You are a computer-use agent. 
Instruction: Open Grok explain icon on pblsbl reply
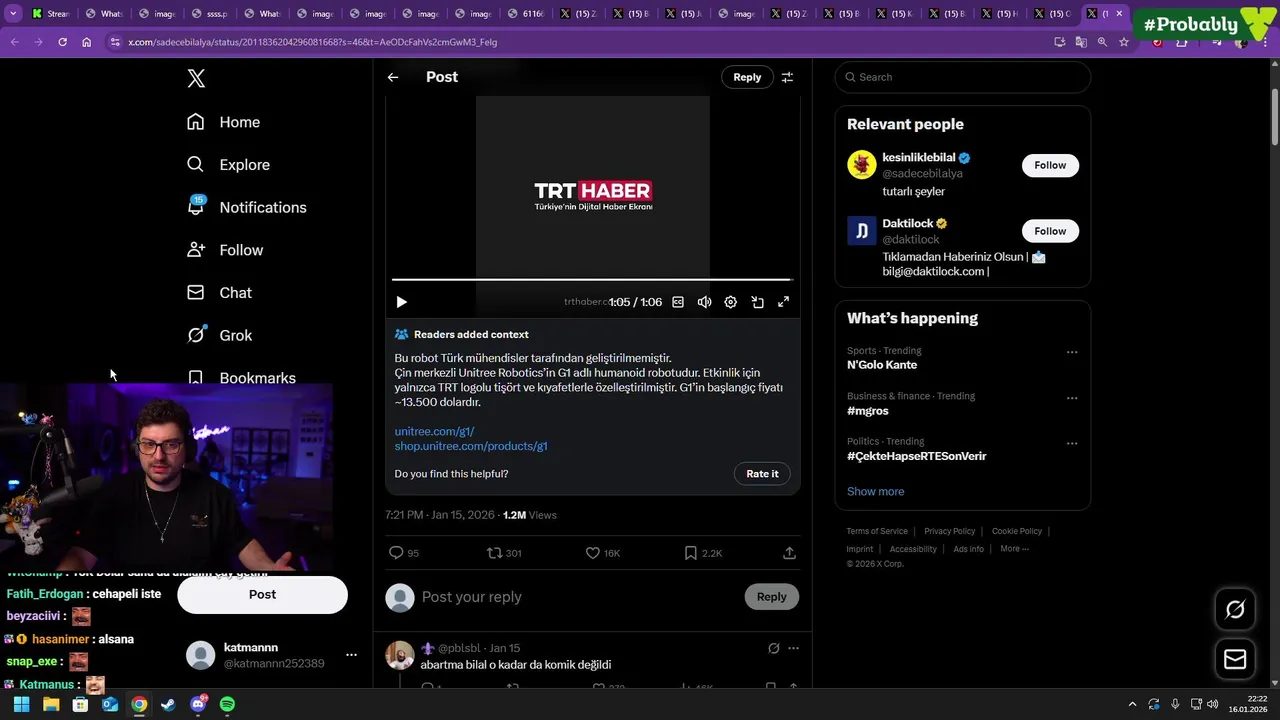[773, 648]
